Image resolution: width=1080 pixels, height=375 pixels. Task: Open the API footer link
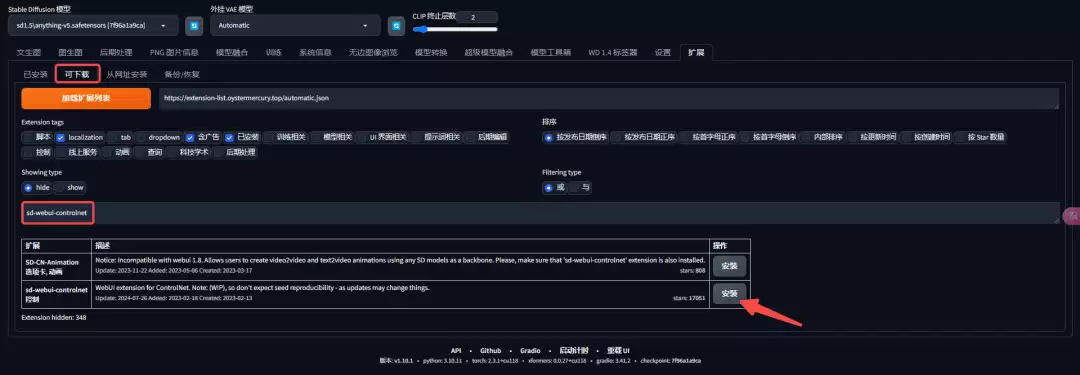coord(455,350)
